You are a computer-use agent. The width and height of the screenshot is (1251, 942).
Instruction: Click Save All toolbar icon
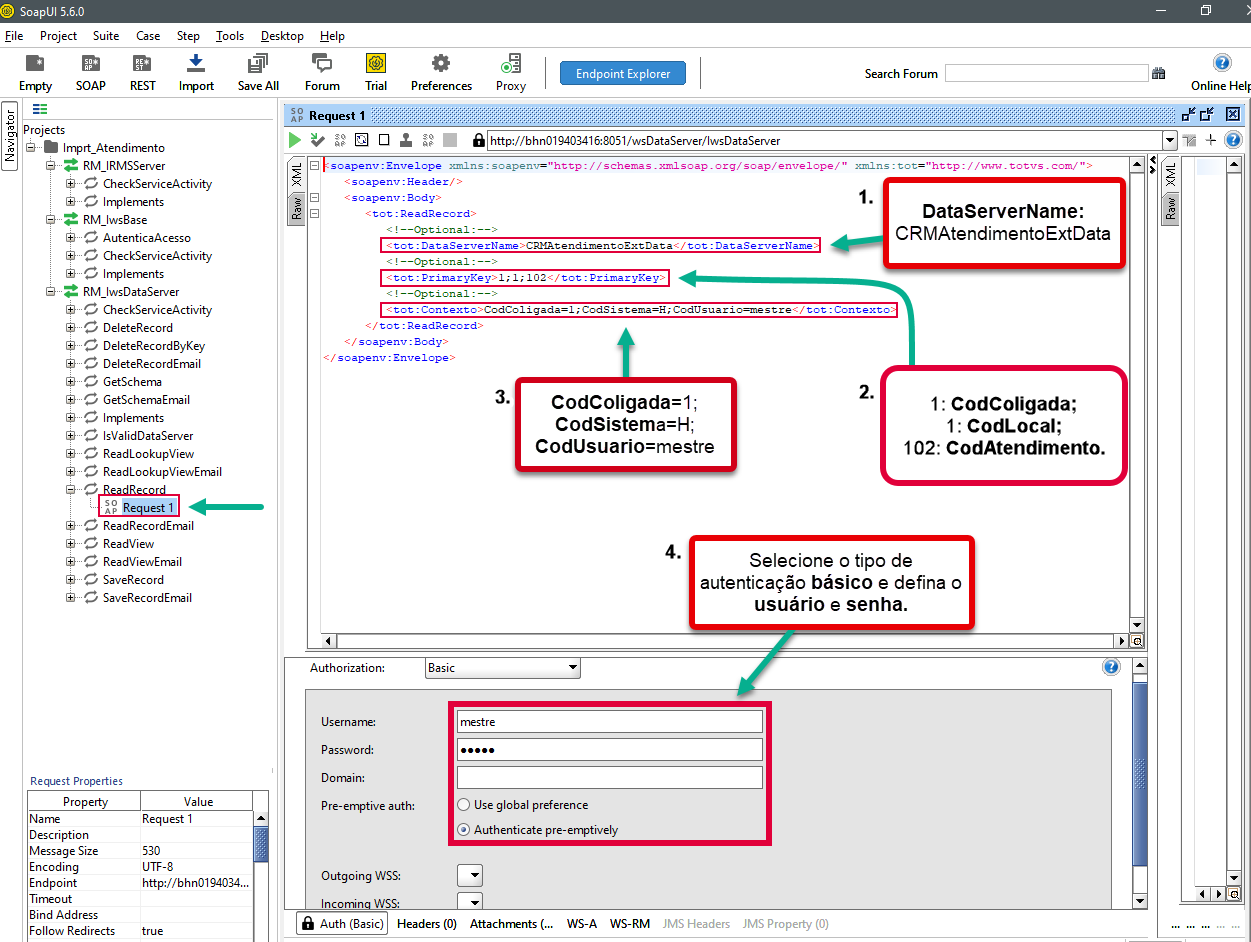(258, 64)
